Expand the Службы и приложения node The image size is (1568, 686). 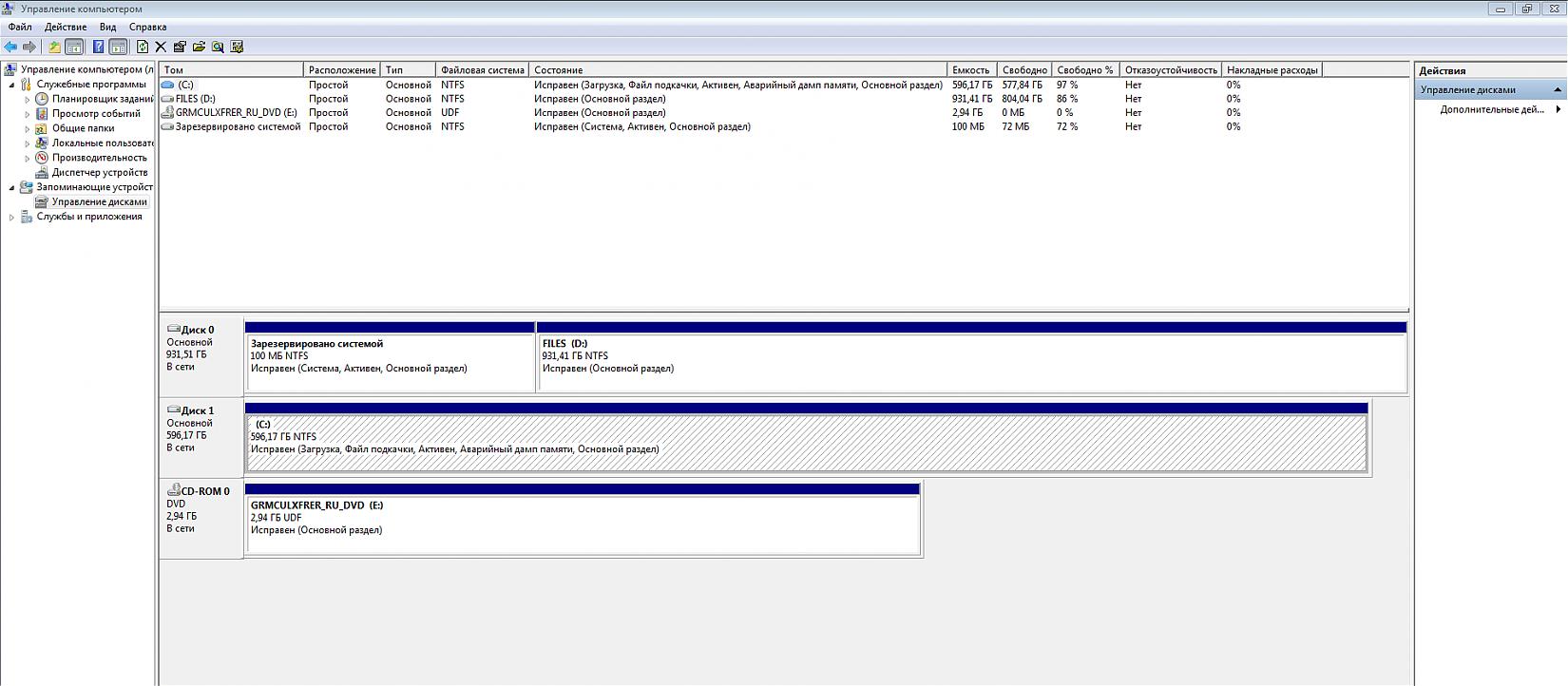click(12, 217)
